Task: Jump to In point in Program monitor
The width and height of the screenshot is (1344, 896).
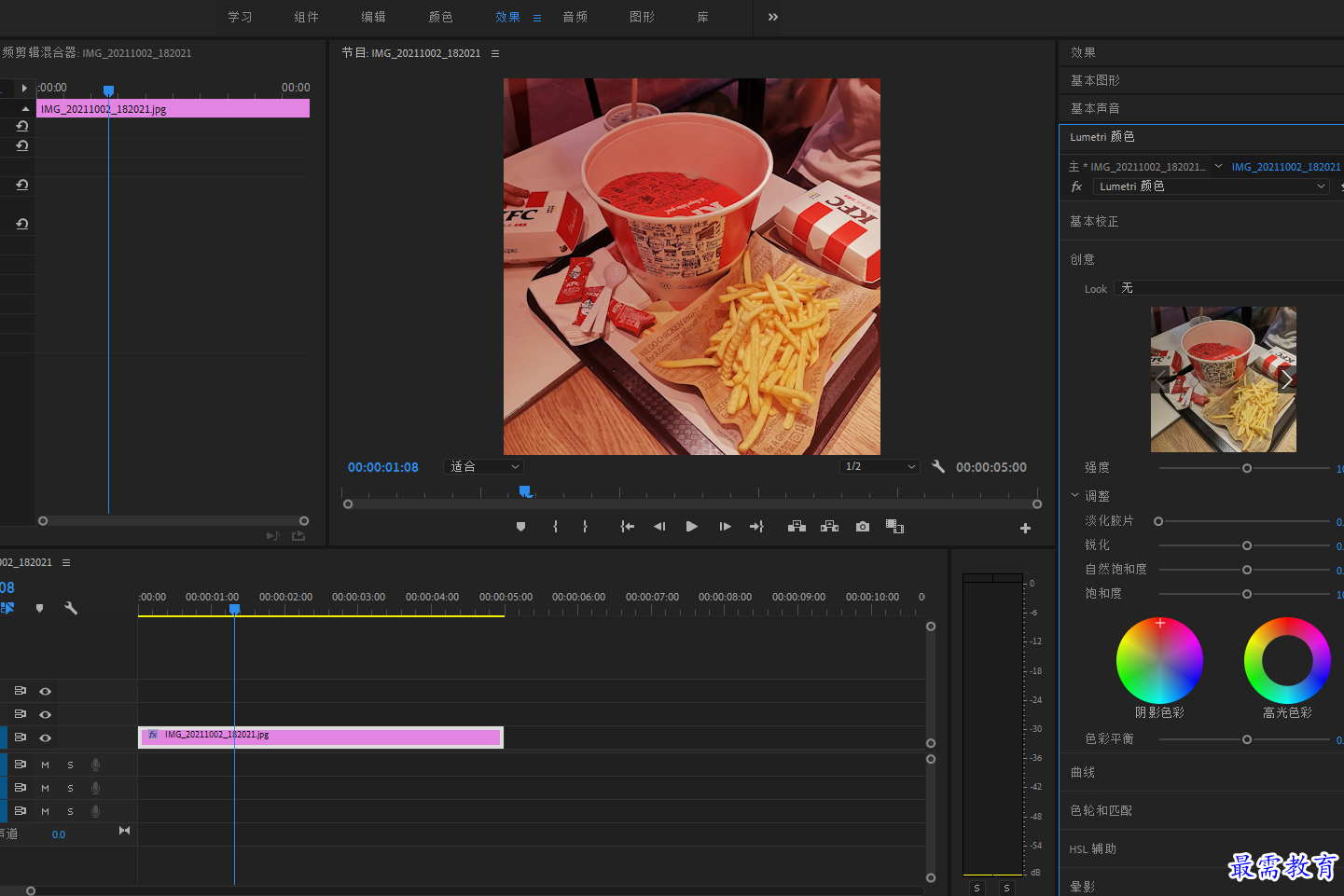Action: (628, 527)
